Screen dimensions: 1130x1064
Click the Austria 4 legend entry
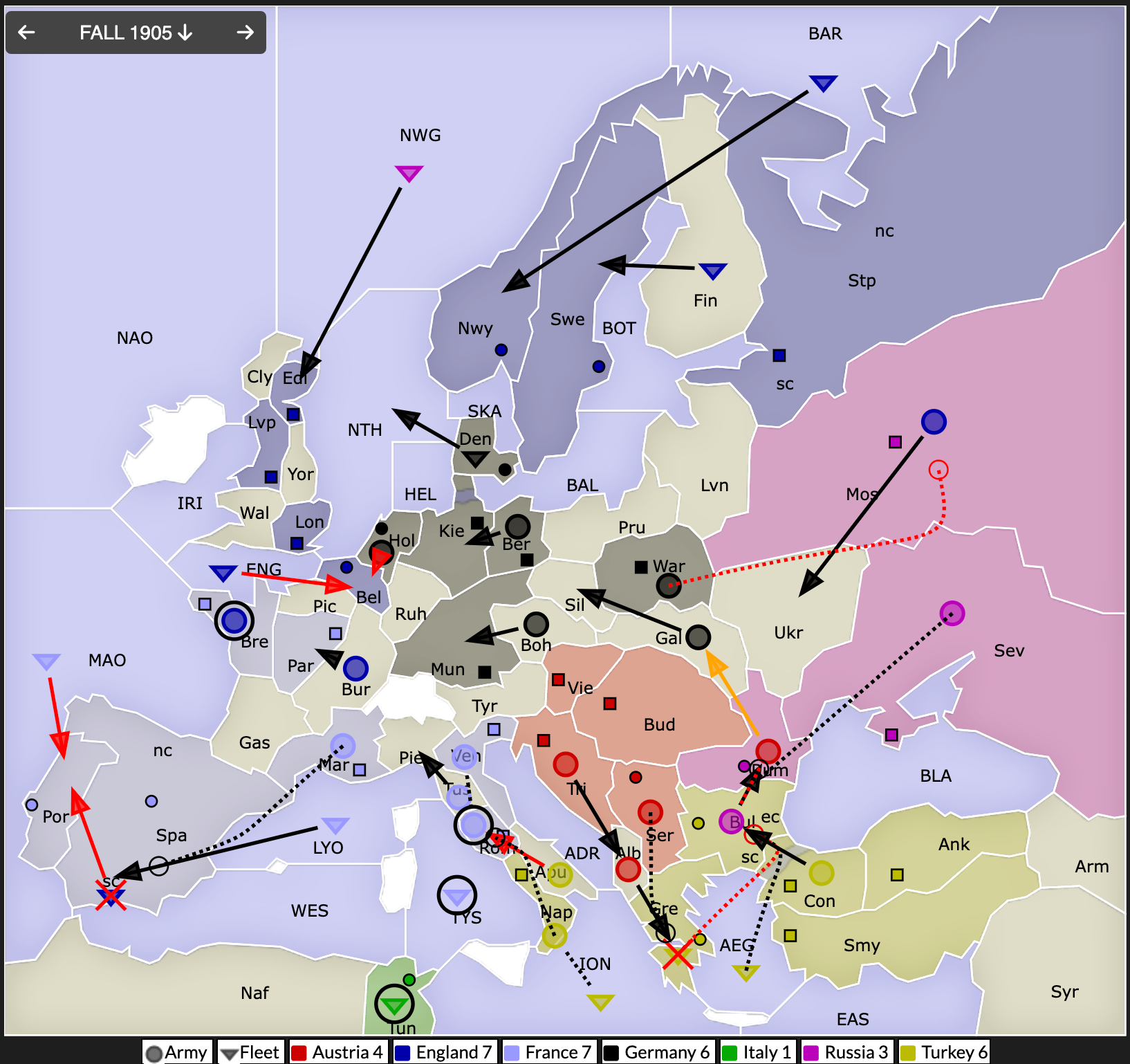[337, 1052]
